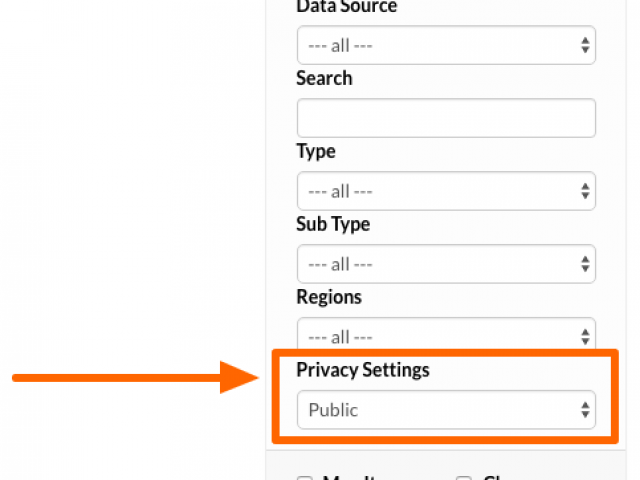The image size is (640, 480).
Task: Toggle the second checkbox below Privacy Settings
Action: [464, 478]
